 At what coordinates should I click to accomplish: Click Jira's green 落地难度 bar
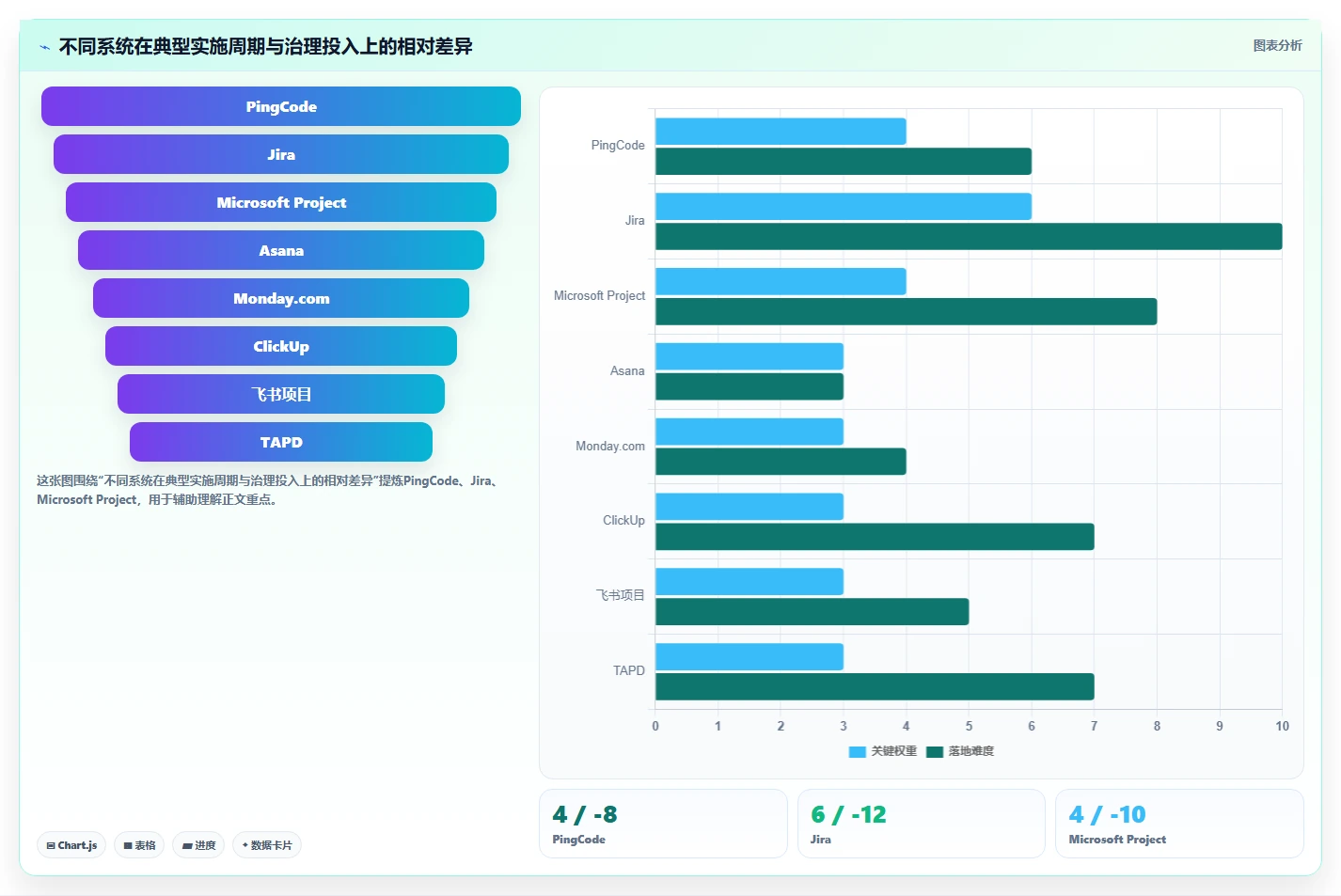click(969, 237)
